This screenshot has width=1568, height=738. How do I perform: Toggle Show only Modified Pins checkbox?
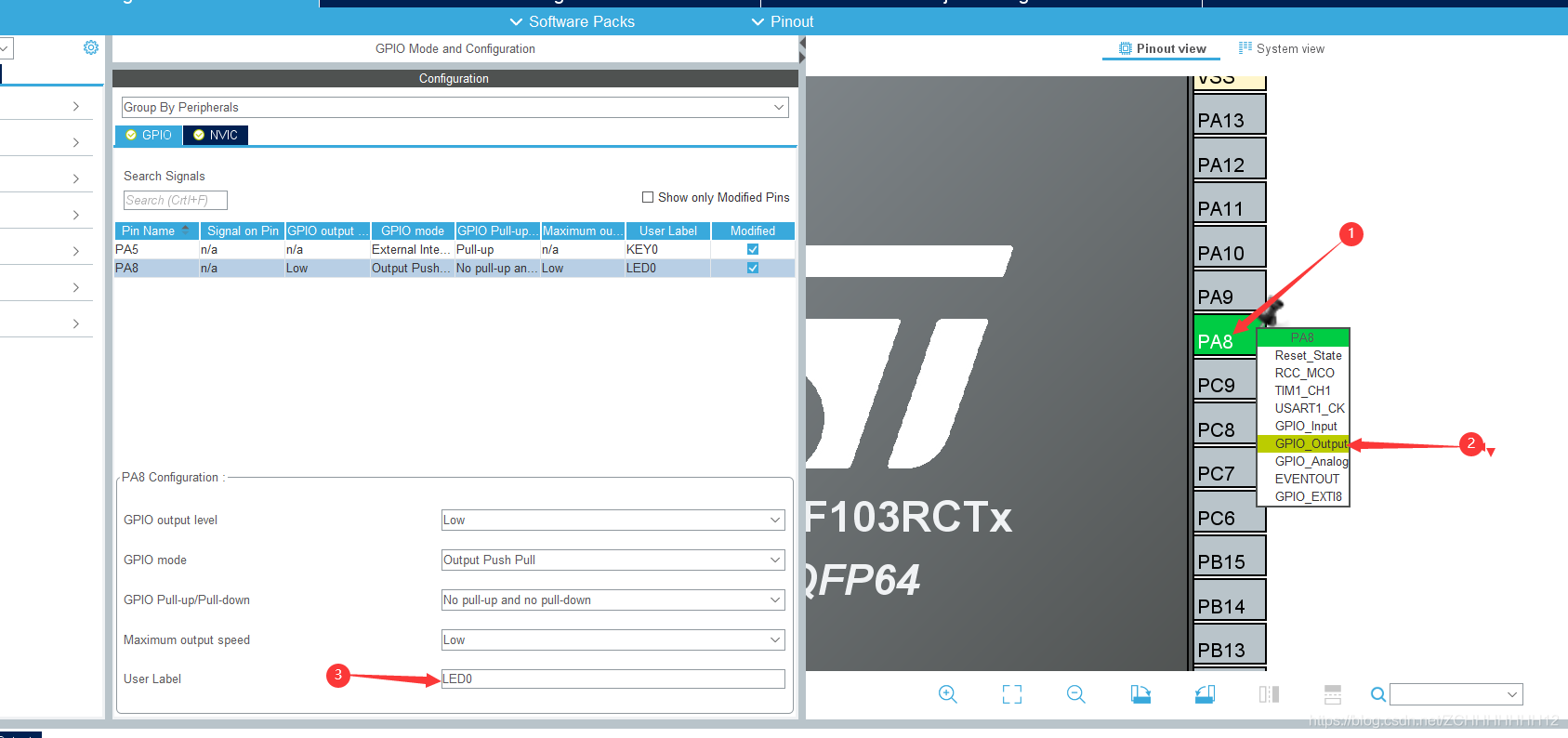[x=648, y=197]
